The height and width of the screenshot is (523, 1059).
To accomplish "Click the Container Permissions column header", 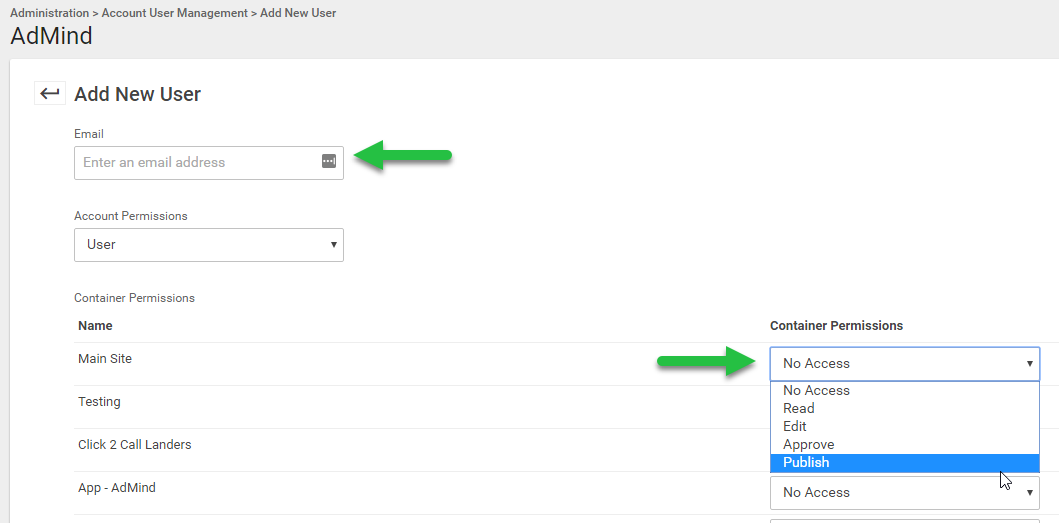I will click(836, 326).
